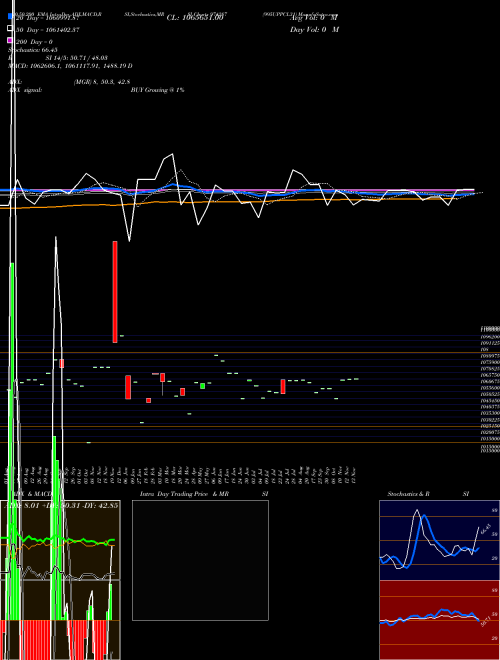
Task: Click the empty Intra Day Trading Price chart panel
Action: point(200,560)
